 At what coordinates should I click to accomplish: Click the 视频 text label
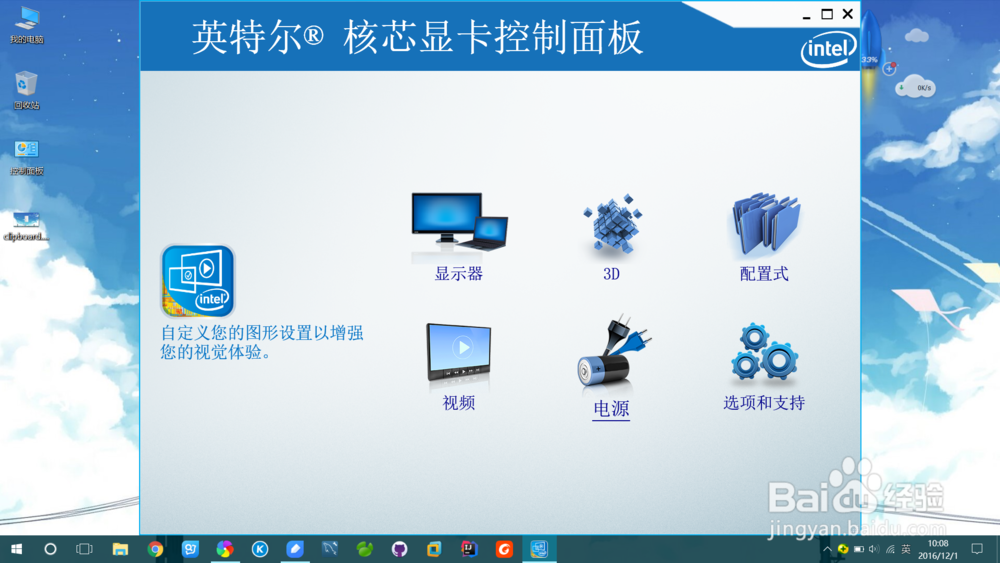click(x=459, y=403)
